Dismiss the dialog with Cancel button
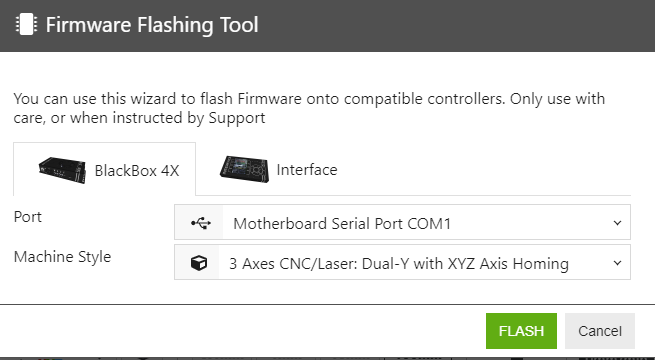The width and height of the screenshot is (655, 360). pyautogui.click(x=600, y=331)
